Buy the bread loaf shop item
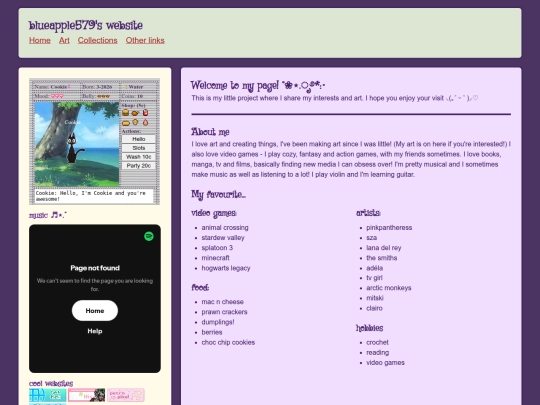The image size is (540, 405). (126, 123)
